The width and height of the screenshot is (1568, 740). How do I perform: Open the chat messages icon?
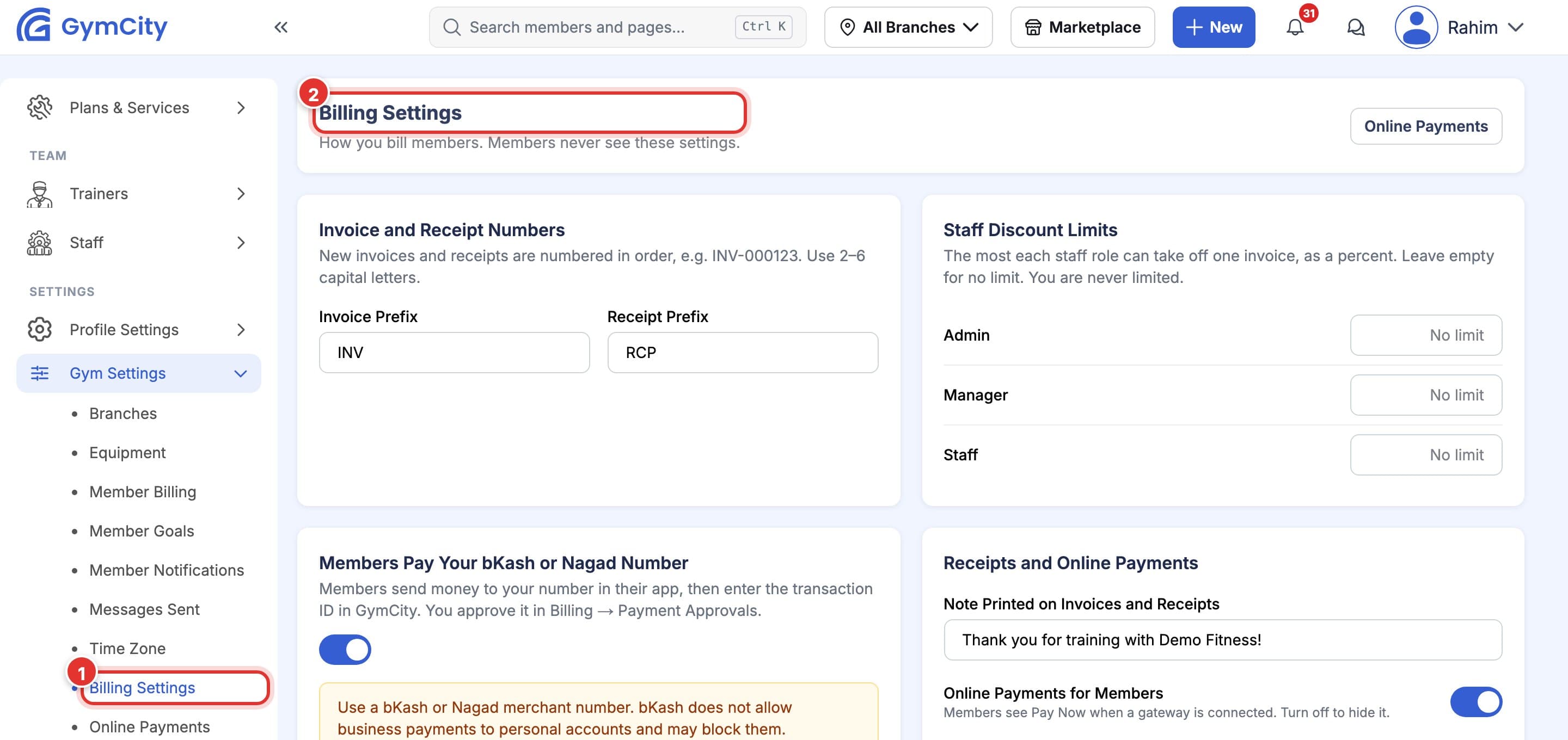(1356, 27)
